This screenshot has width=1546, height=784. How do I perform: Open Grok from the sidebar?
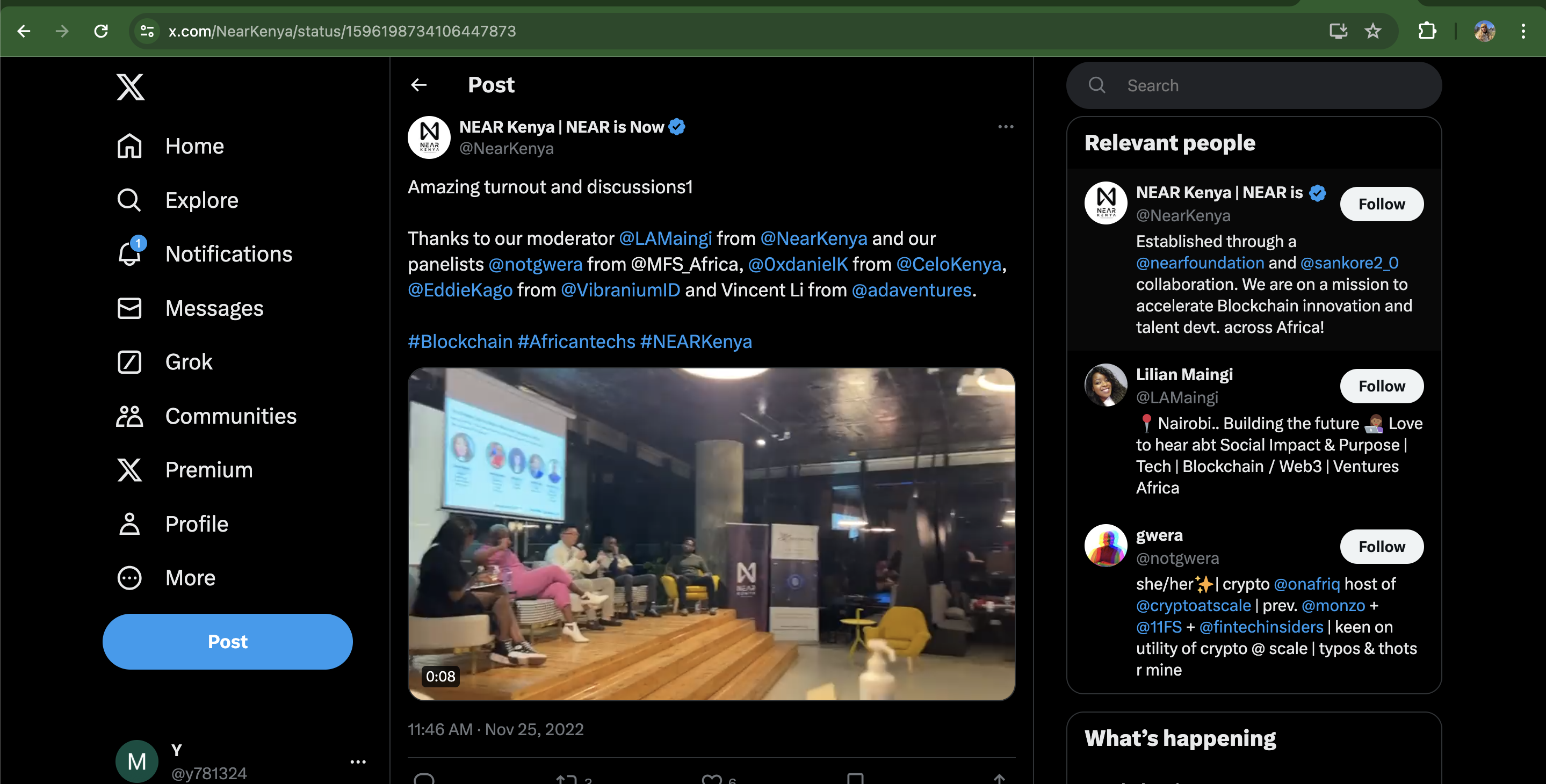pyautogui.click(x=164, y=362)
